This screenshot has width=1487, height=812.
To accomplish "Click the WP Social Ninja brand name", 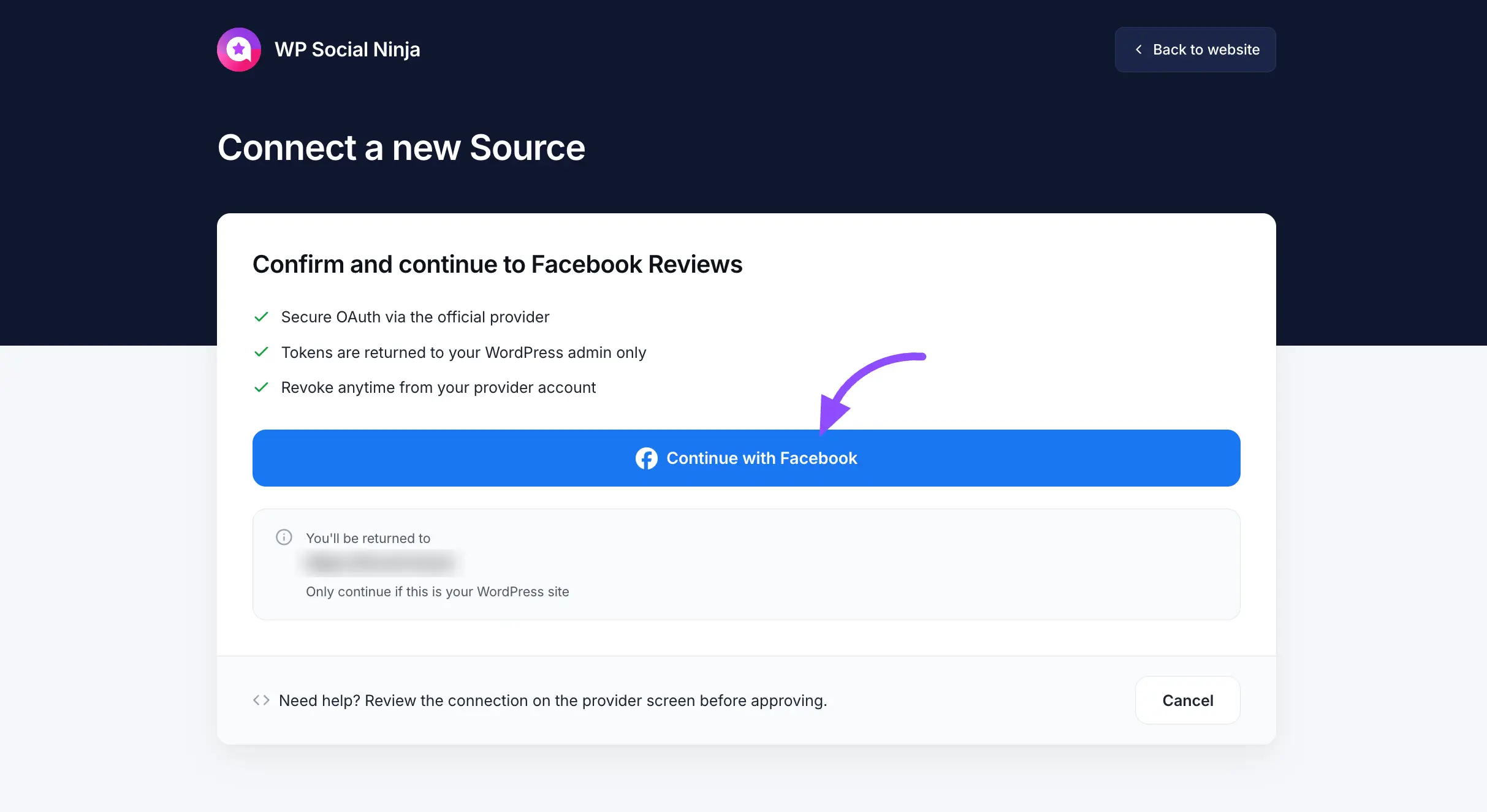I will click(x=348, y=50).
